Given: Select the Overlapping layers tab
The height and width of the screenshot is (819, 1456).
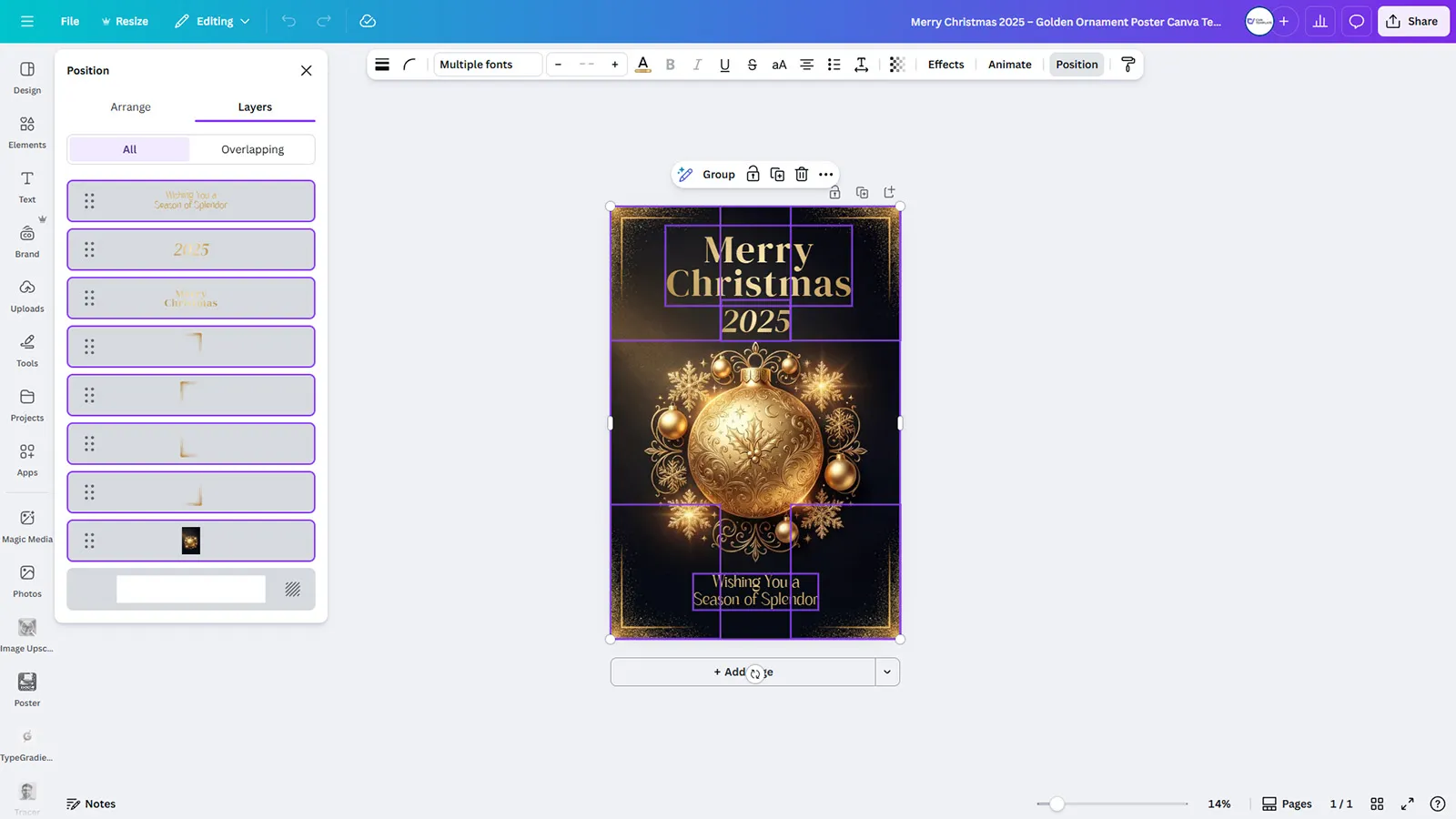Looking at the screenshot, I should 252,148.
